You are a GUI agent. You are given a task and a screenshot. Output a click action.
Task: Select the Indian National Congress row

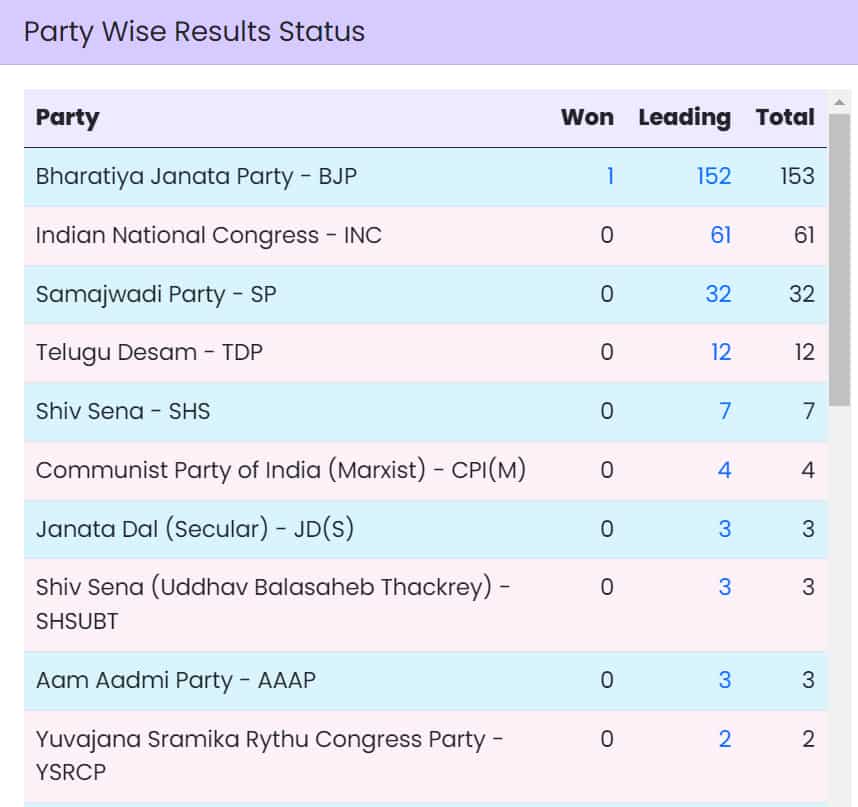click(x=300, y=235)
